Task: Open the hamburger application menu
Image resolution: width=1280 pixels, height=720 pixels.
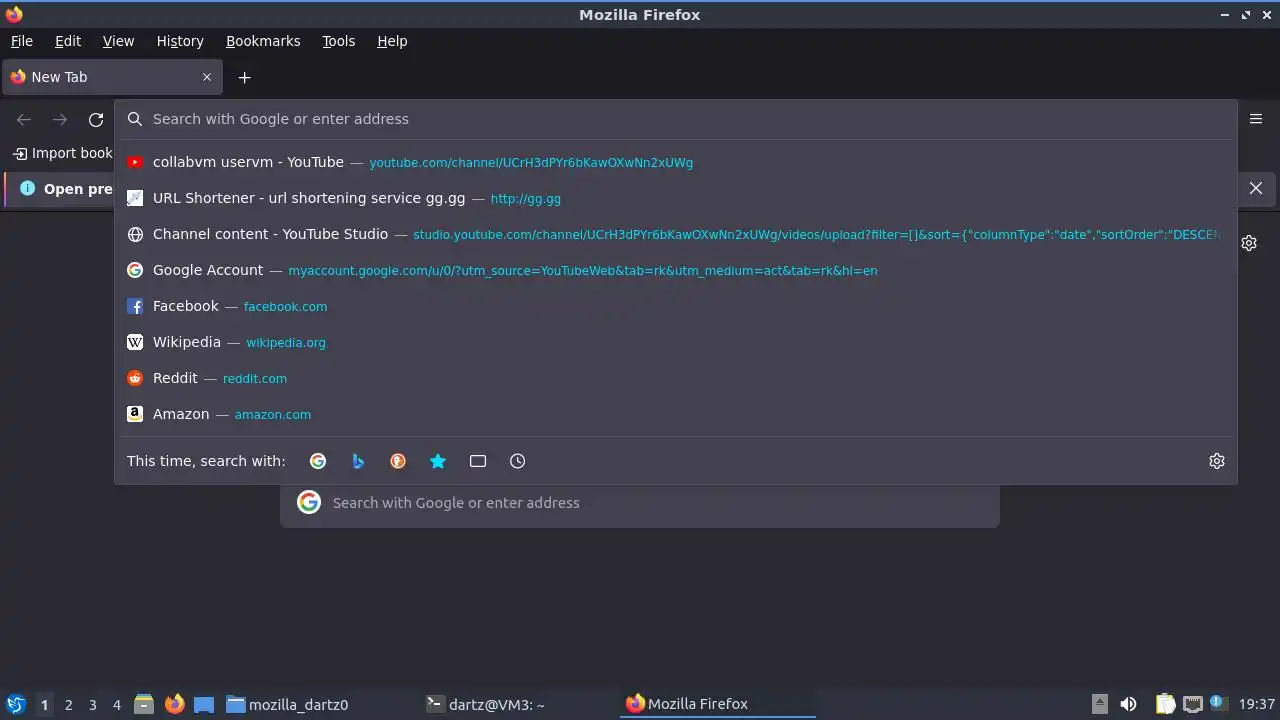Action: coord(1256,119)
